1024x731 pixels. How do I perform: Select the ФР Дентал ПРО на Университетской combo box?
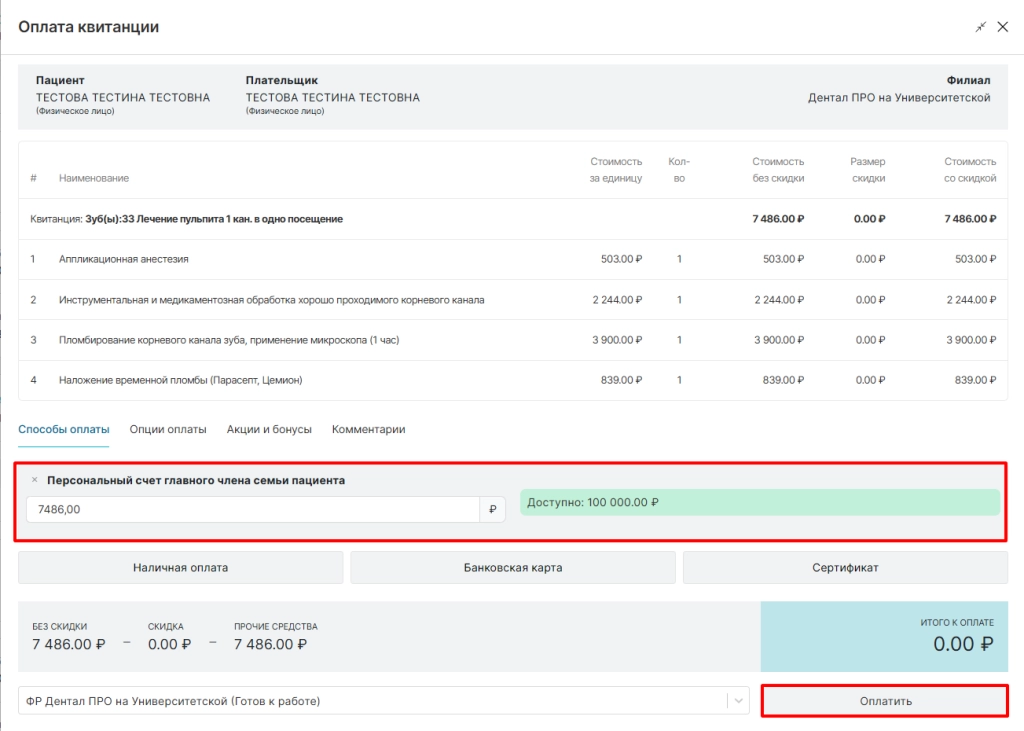(x=383, y=701)
